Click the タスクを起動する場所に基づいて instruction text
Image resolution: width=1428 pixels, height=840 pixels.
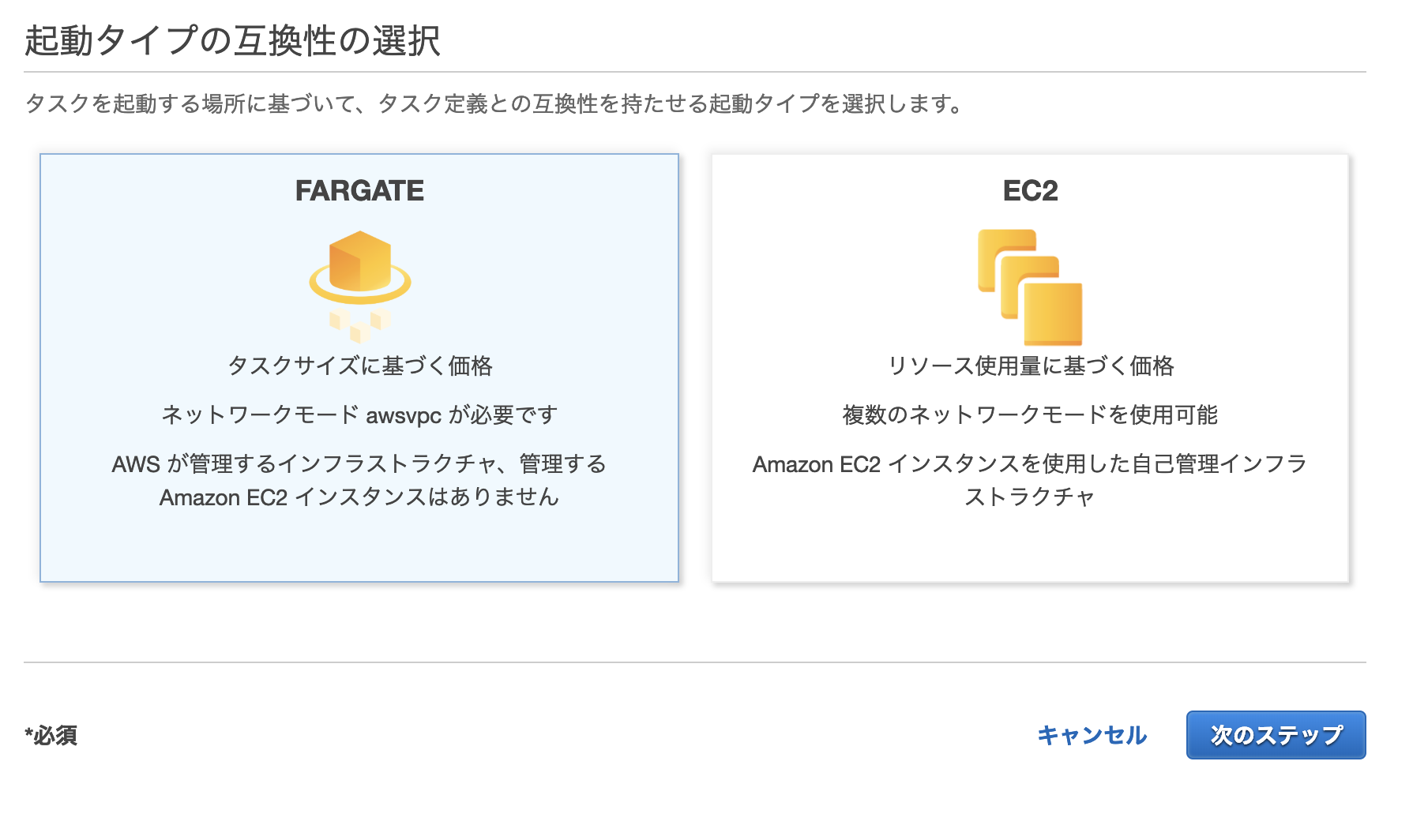pos(494,103)
